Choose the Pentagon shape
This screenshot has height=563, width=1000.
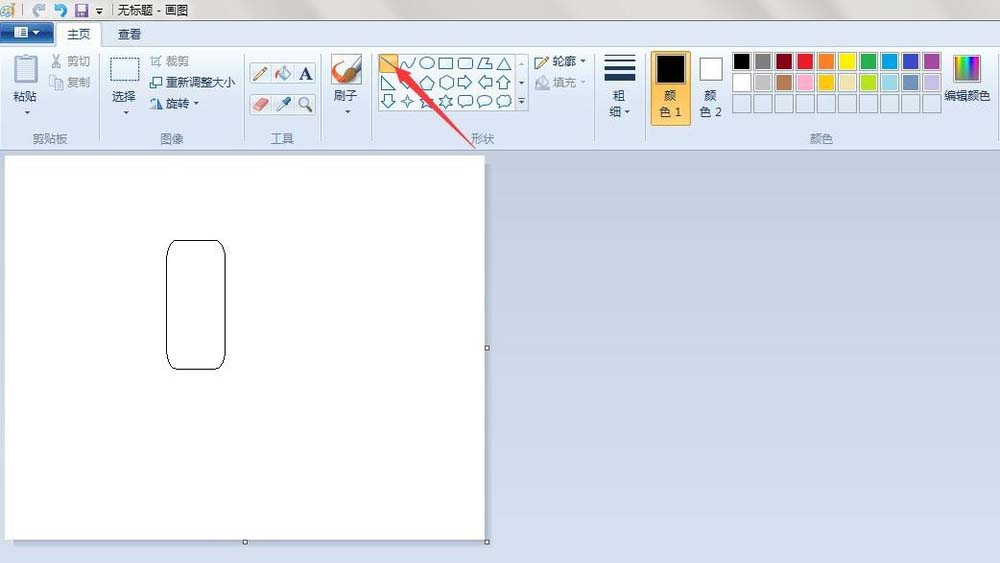(427, 82)
